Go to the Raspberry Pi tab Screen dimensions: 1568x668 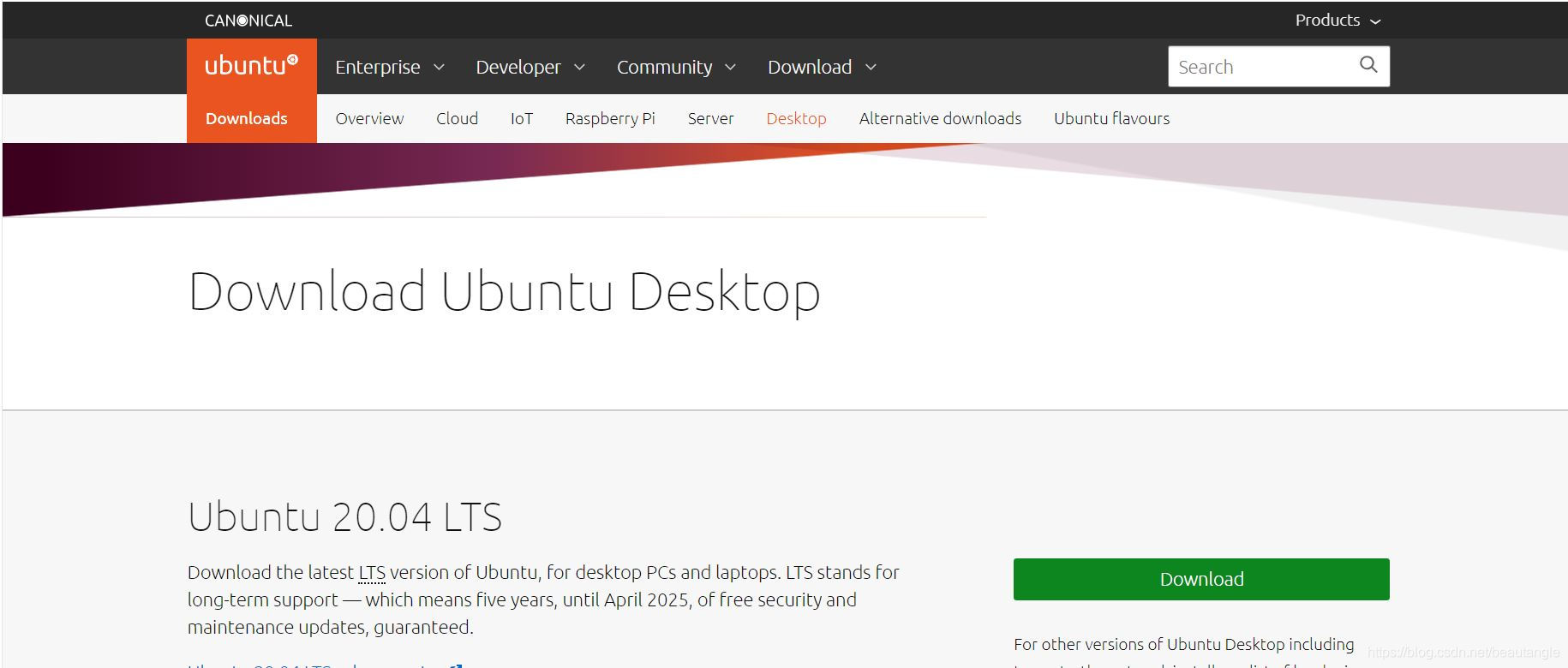pos(610,118)
